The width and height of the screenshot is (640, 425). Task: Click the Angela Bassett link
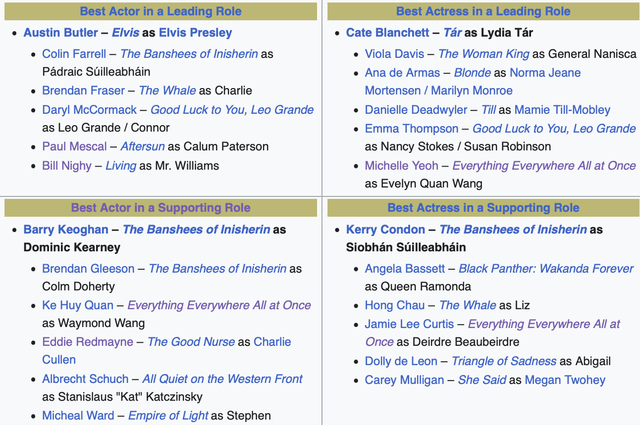(x=404, y=269)
